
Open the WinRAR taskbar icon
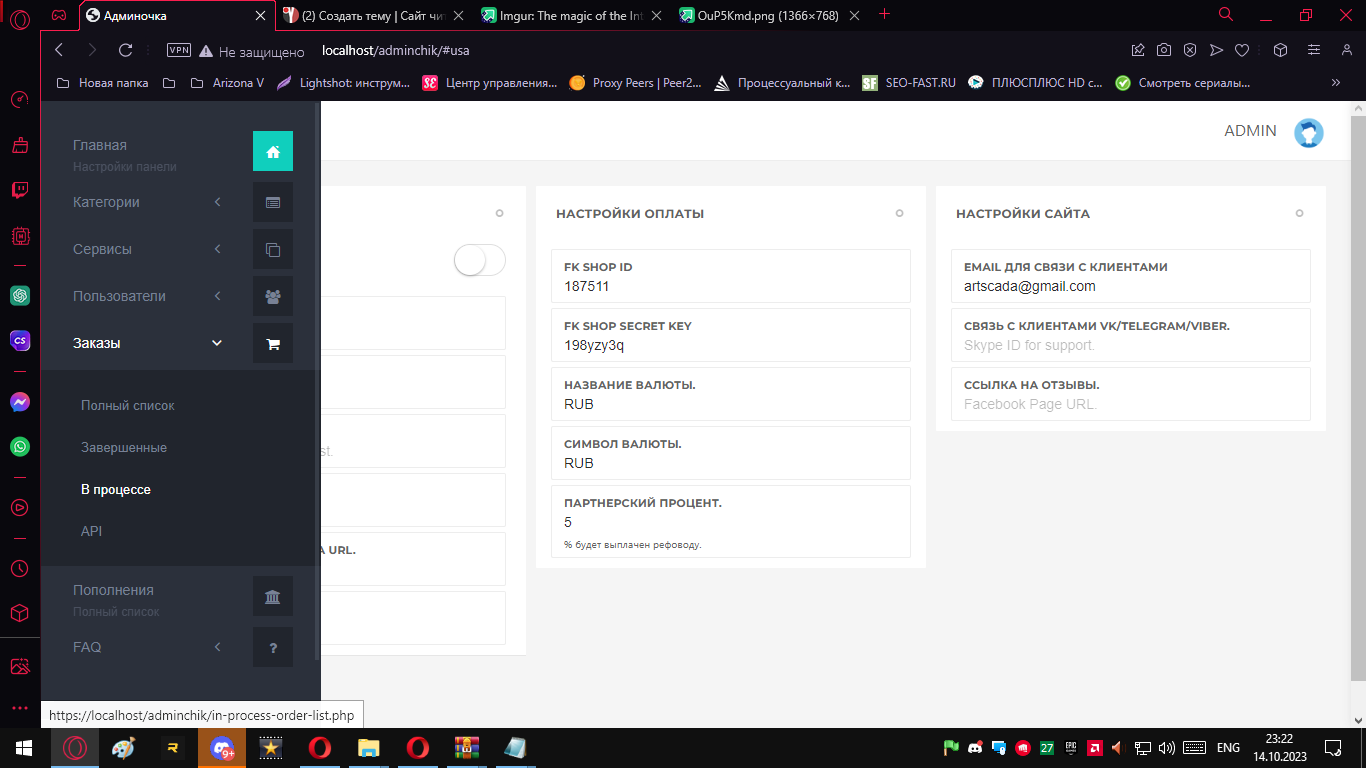tap(466, 748)
